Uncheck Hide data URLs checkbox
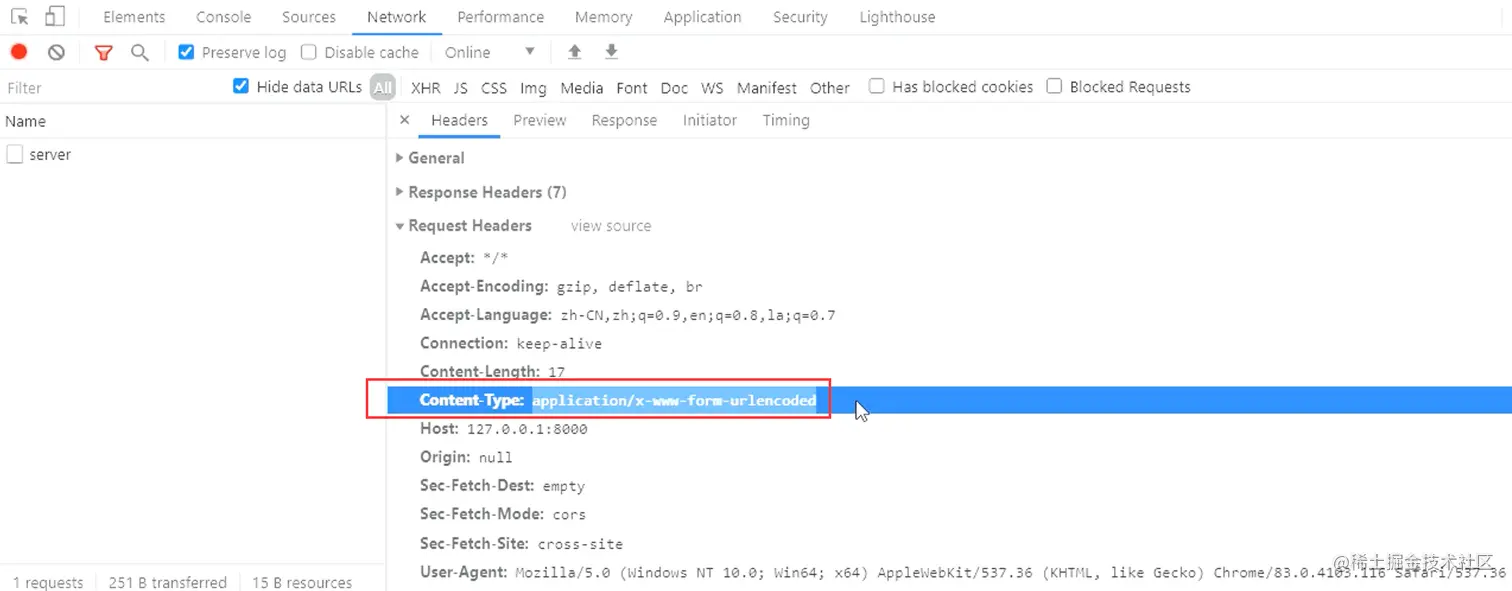The height and width of the screenshot is (591, 1512). [241, 86]
